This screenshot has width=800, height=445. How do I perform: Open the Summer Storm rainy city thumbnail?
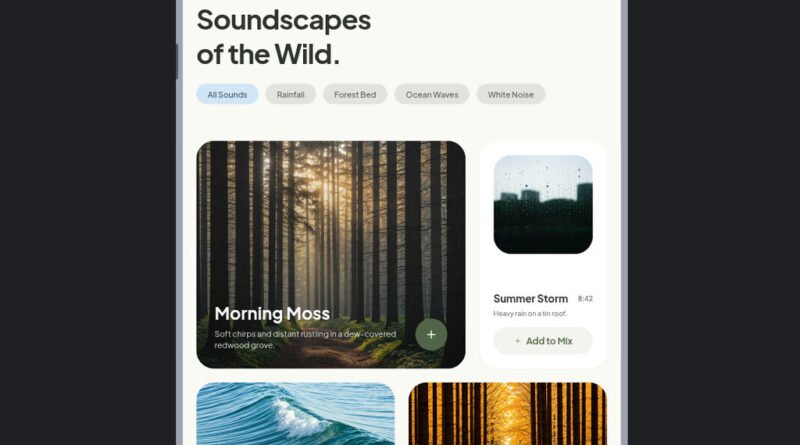(x=543, y=204)
